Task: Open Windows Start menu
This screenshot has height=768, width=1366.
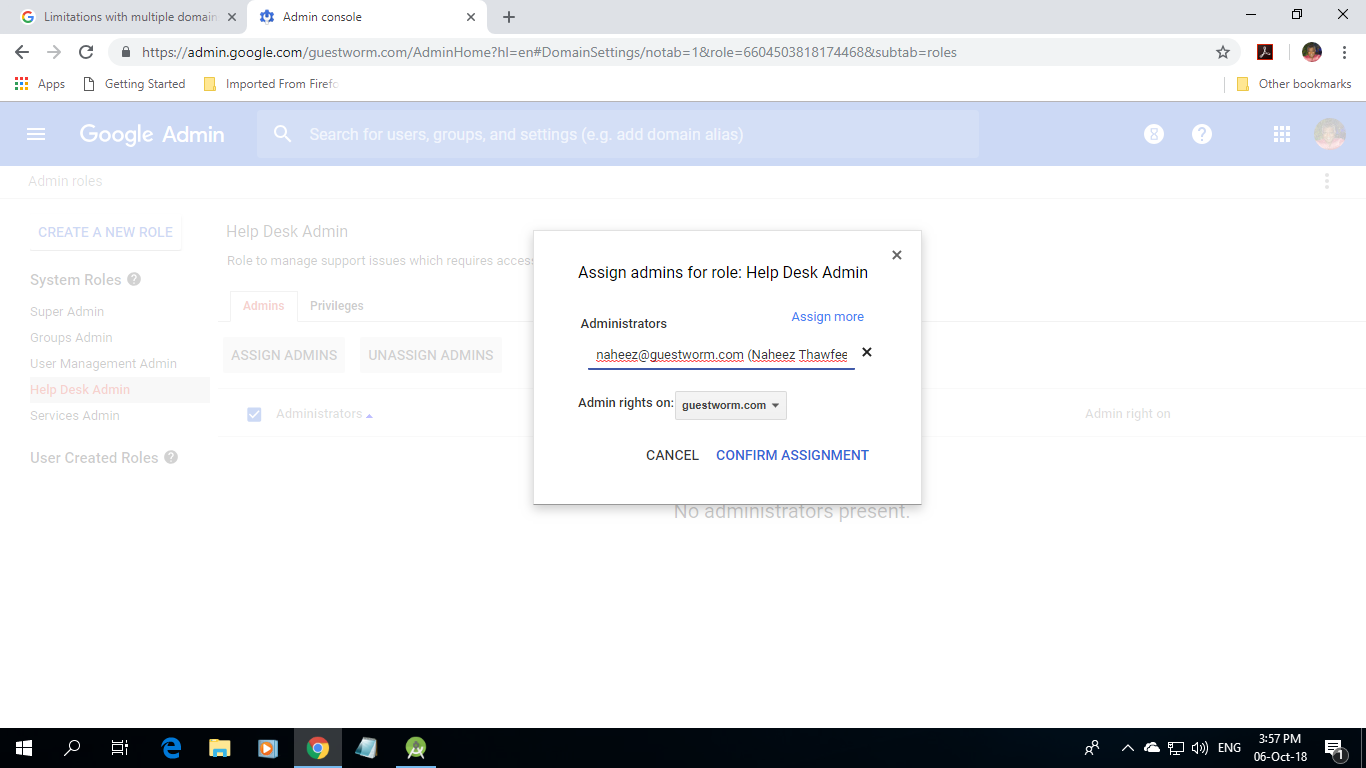Action: [x=24, y=748]
